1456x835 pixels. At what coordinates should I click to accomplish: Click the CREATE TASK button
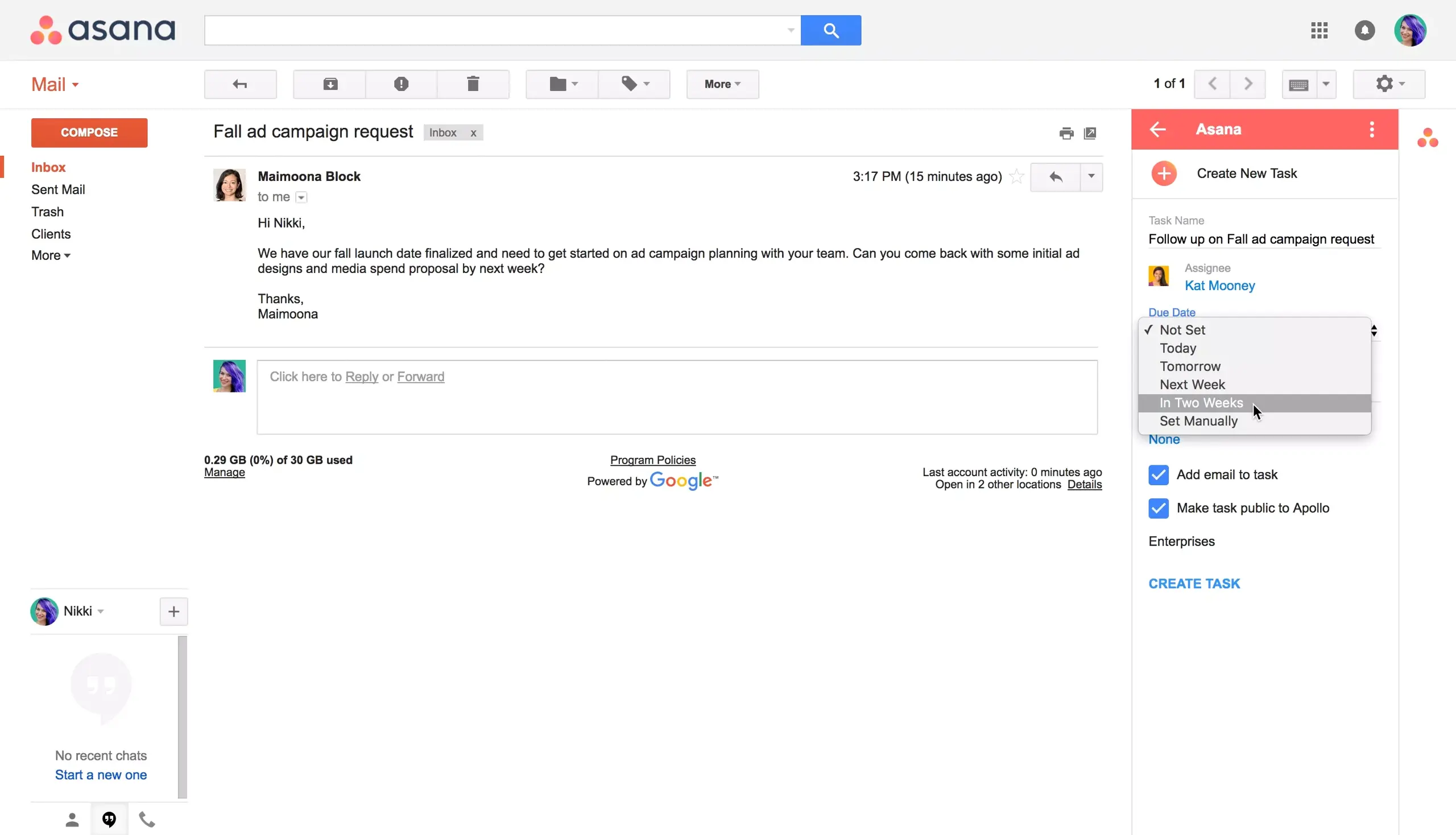coord(1194,583)
